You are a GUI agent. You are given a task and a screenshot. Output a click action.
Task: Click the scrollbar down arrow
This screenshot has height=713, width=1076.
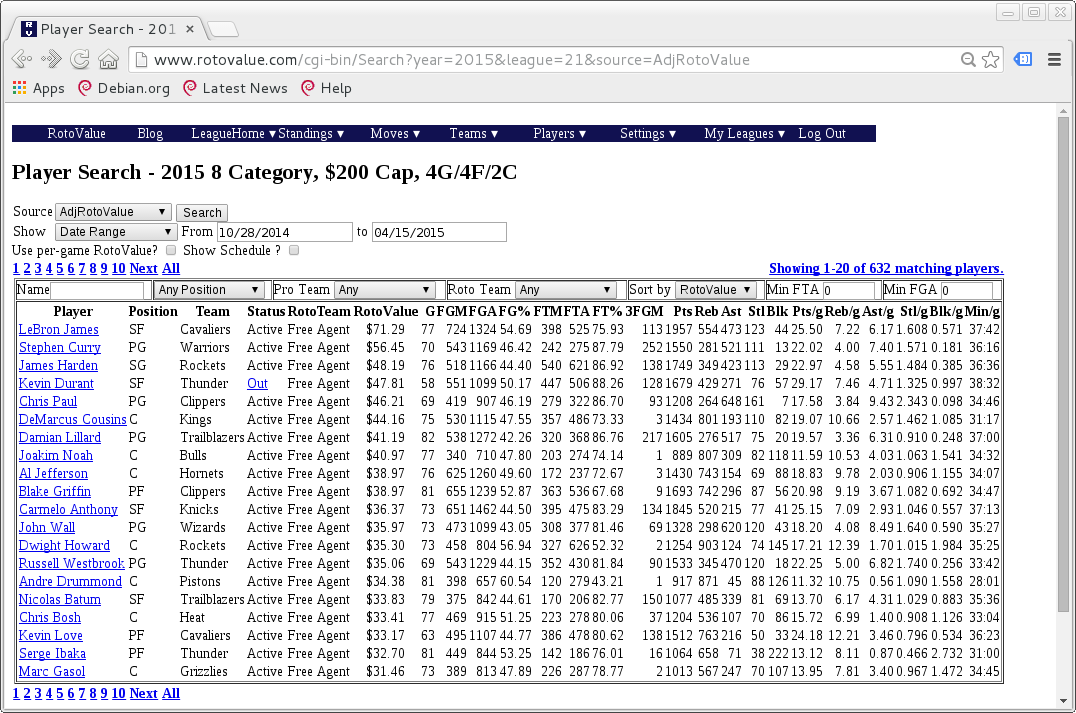[x=1064, y=701]
